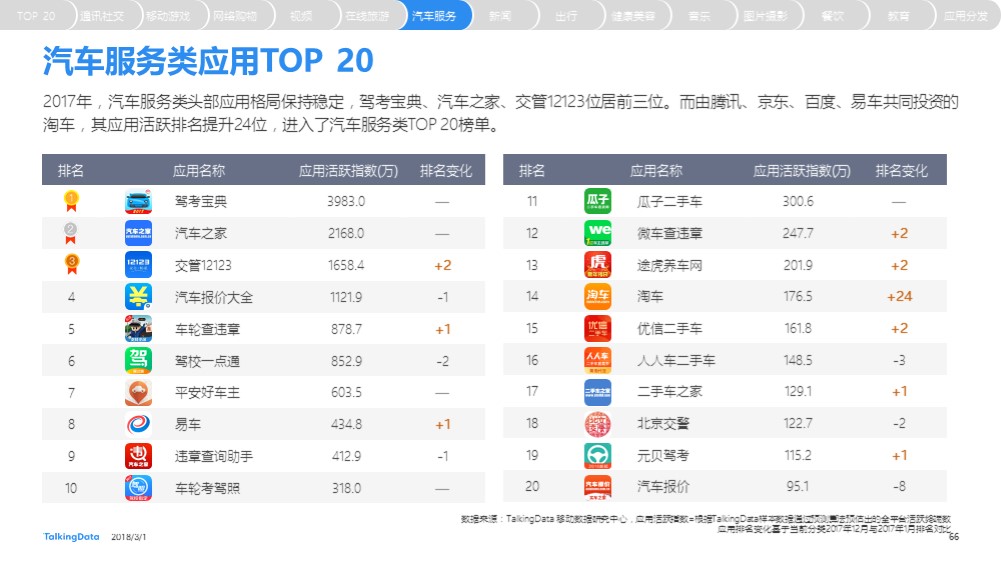Click the 人人车二手车 app icon
The width and height of the screenshot is (1001, 563).
click(598, 360)
